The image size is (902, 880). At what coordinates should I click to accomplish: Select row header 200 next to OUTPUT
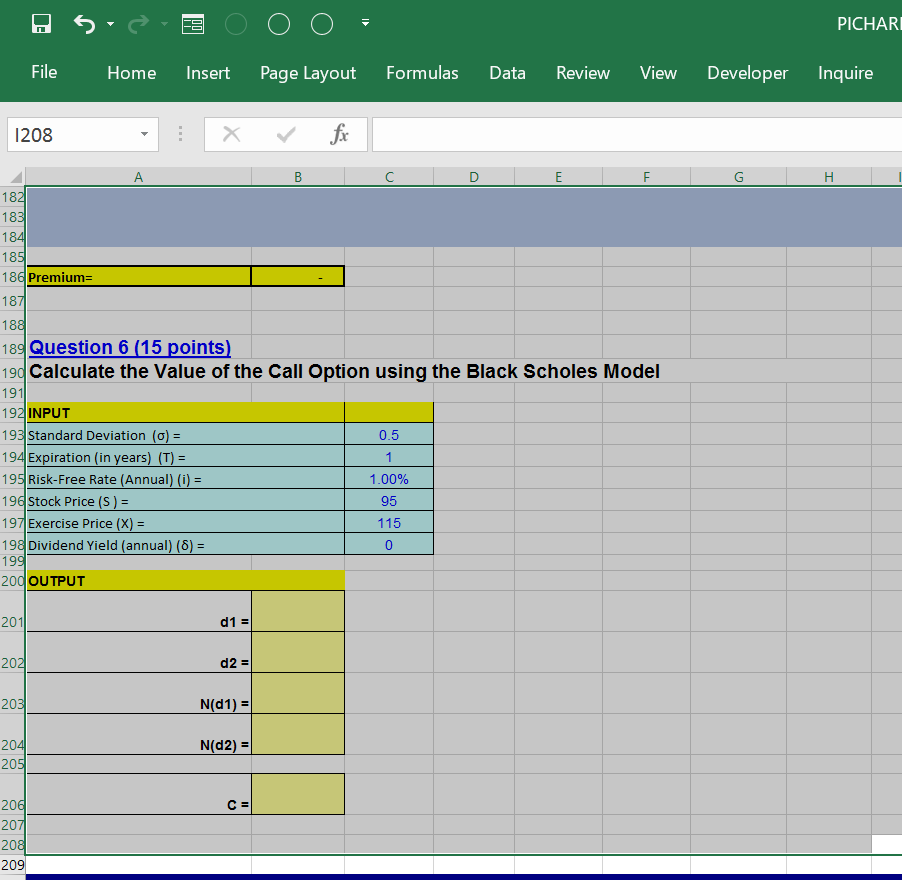click(x=13, y=581)
